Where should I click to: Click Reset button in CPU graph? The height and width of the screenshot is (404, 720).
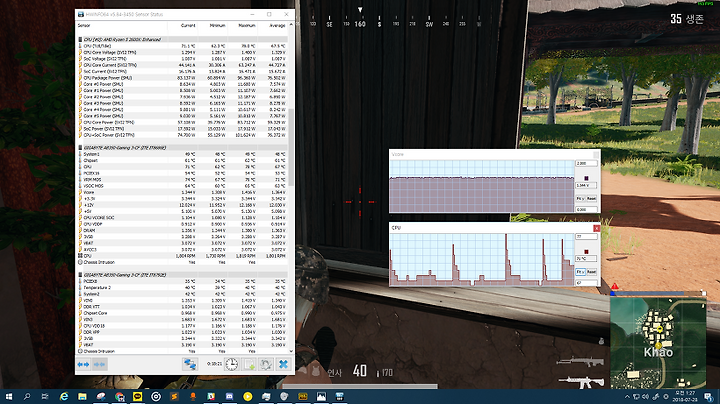[x=591, y=272]
